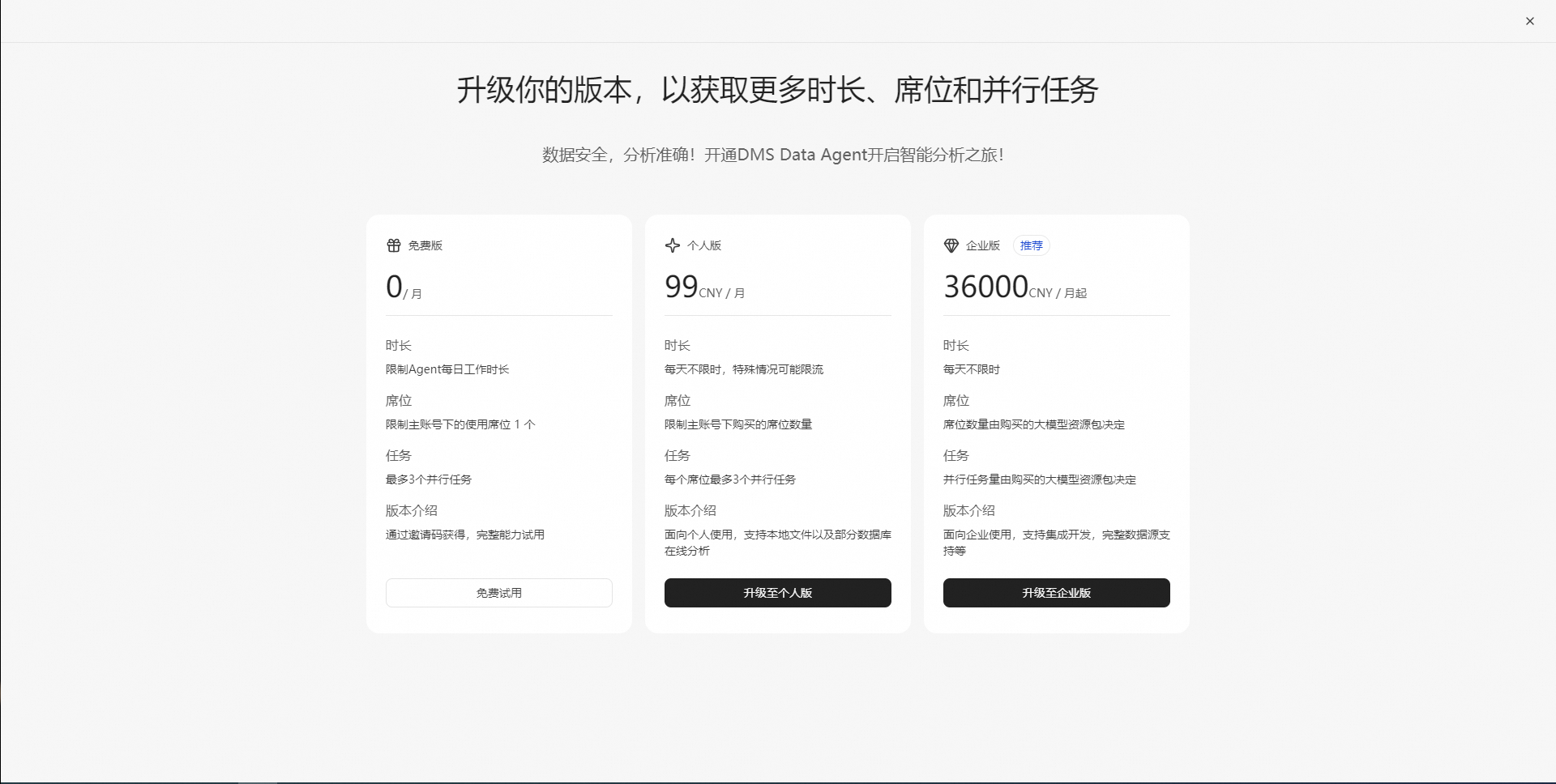Click the 0/月 price
Image resolution: width=1556 pixels, height=784 pixels.
404,287
